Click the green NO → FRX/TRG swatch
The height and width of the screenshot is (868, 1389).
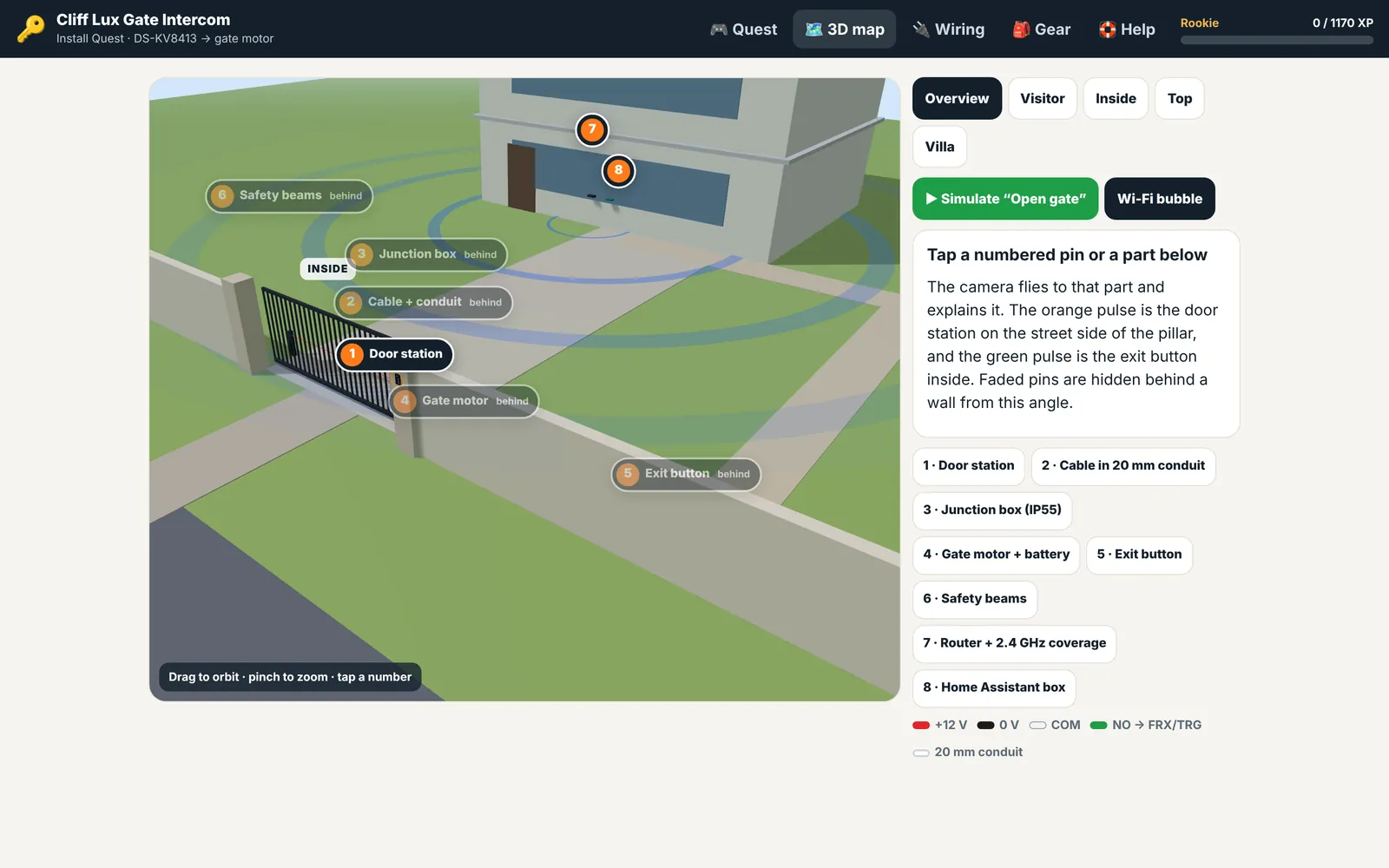tap(1098, 725)
